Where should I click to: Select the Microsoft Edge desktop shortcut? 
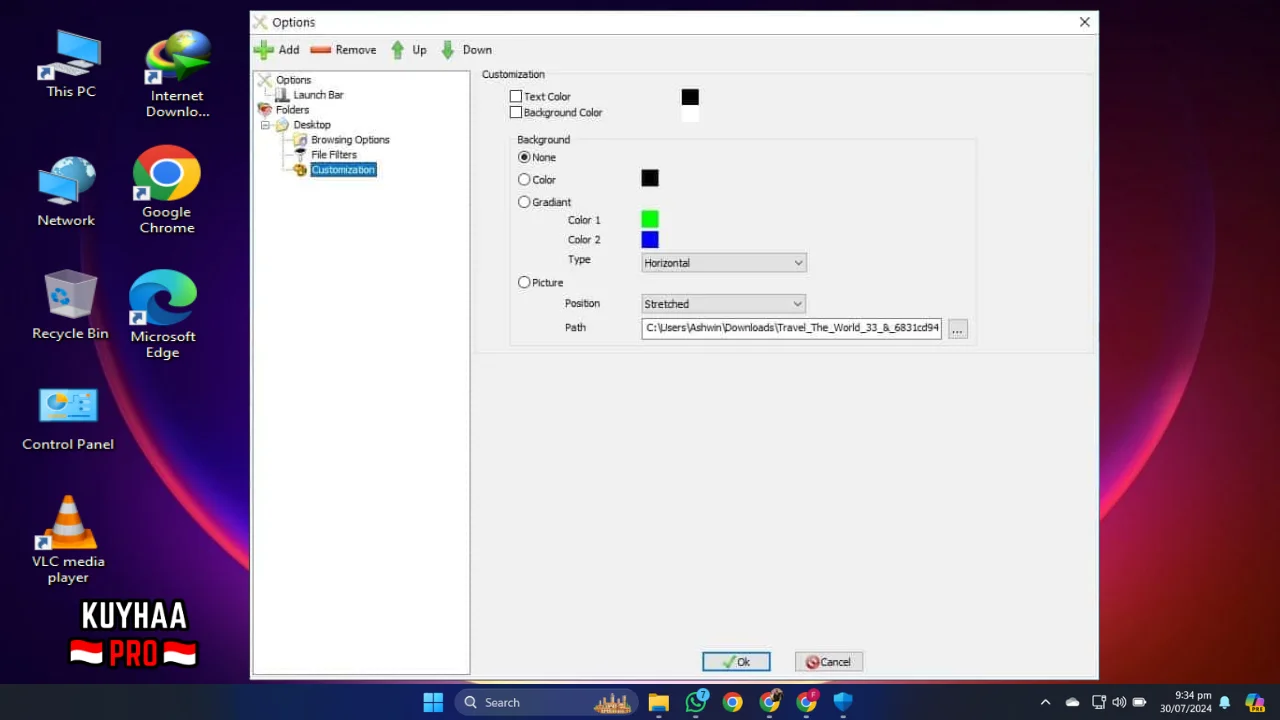pos(162,314)
